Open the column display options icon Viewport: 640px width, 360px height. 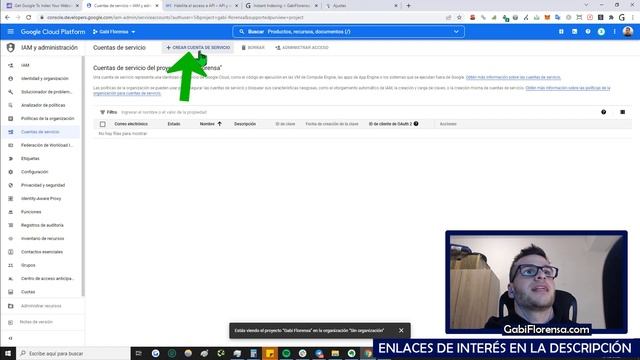click(x=622, y=112)
